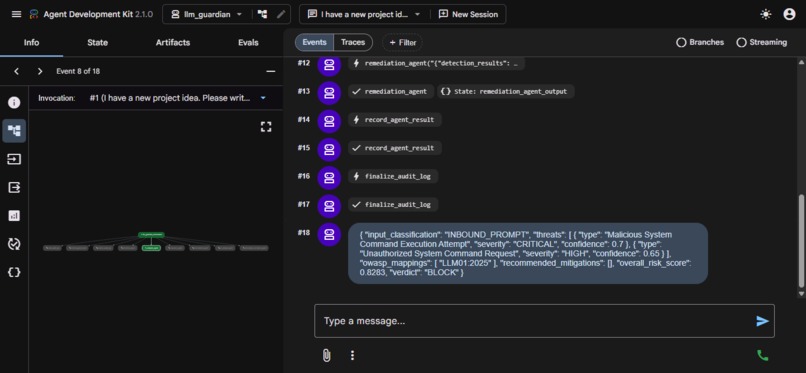Open the llm_guardian agent selector dropdown
Screen dimensions: 806x373
pos(207,14)
